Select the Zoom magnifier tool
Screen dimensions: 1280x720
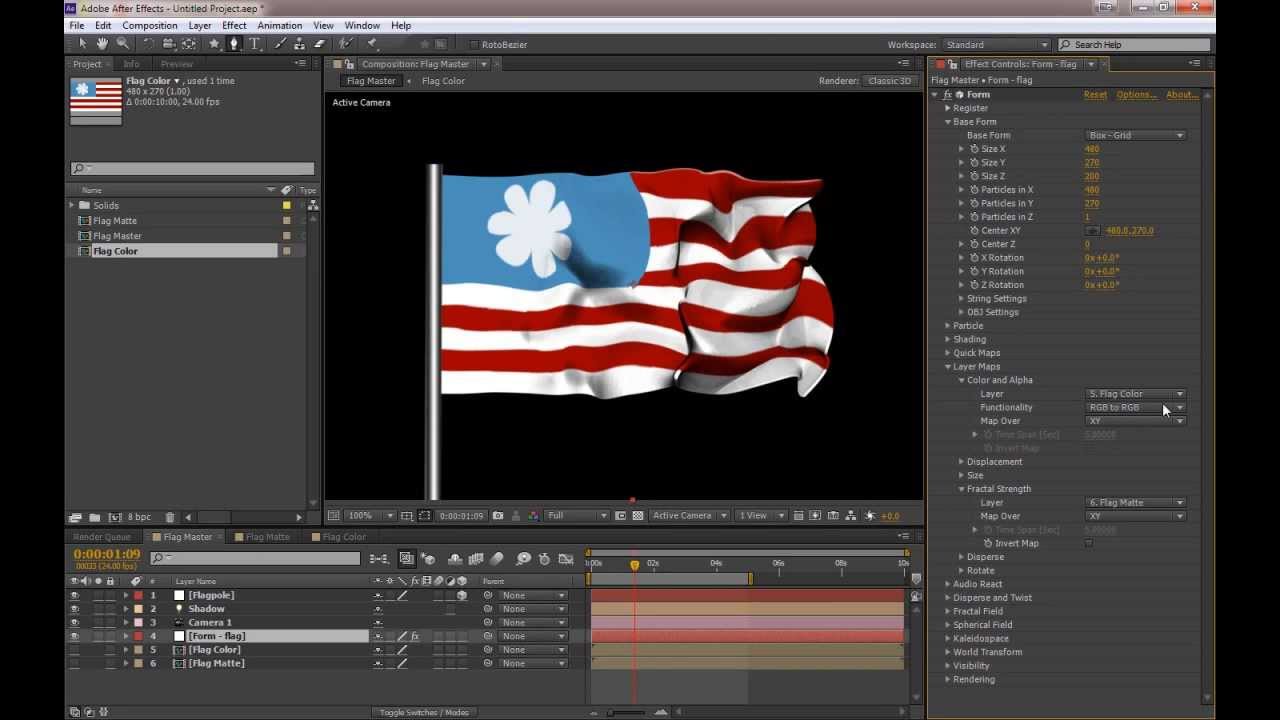(x=123, y=44)
